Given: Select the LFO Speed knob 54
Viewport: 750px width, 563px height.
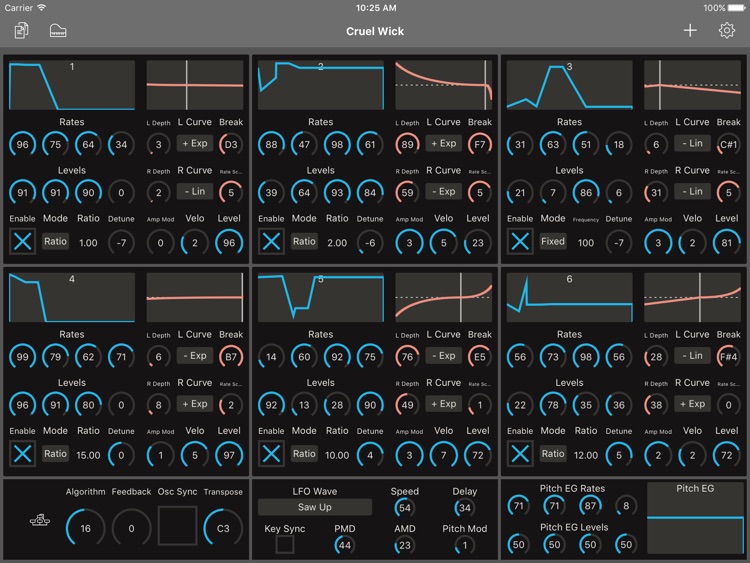Looking at the screenshot, I should (405, 508).
